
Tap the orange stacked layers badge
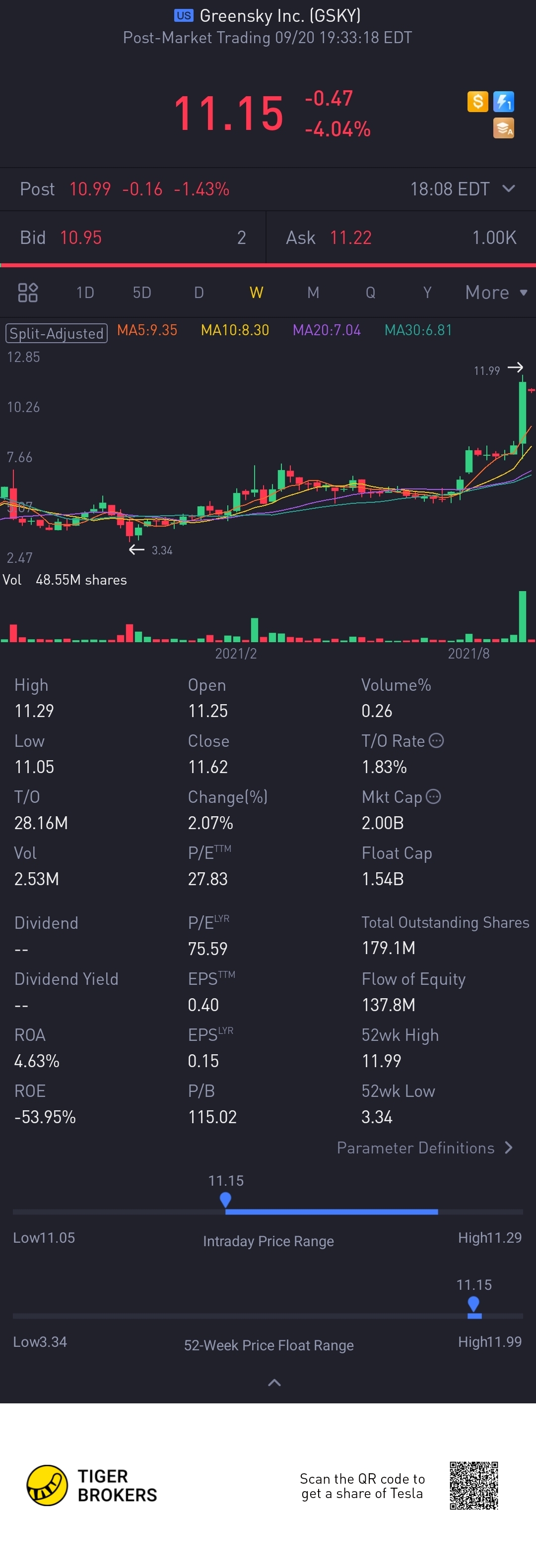pos(504,128)
